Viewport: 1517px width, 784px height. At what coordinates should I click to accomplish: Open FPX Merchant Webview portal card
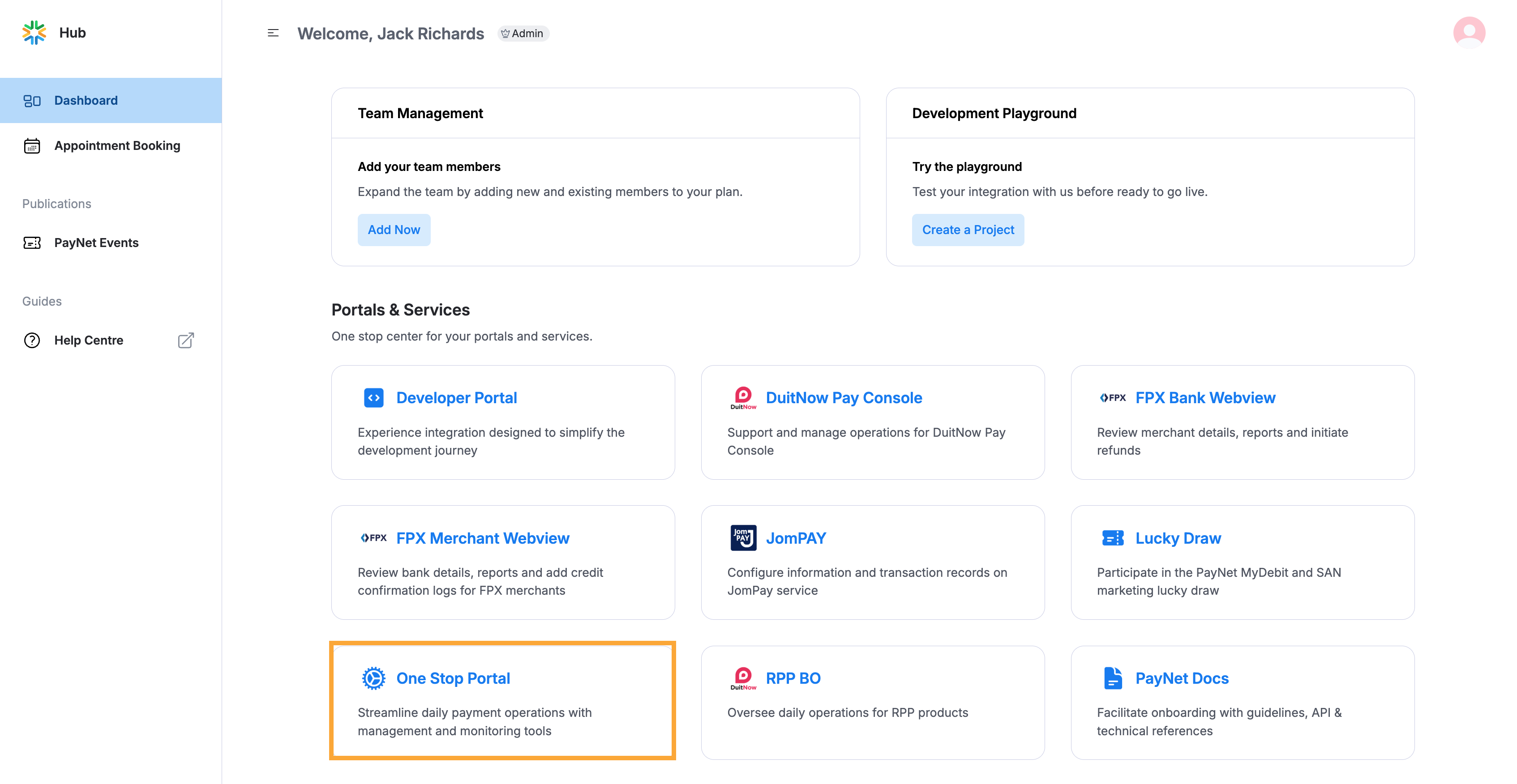click(482, 538)
